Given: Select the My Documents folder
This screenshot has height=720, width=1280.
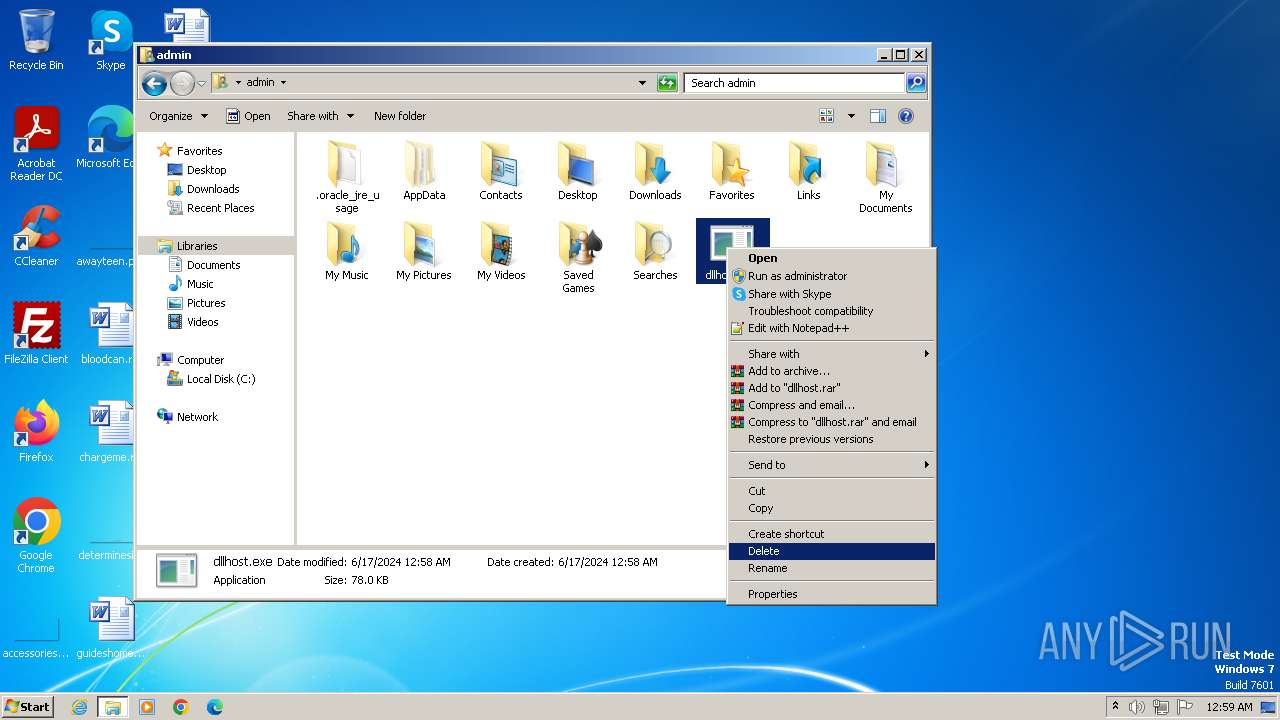Looking at the screenshot, I should pos(885,177).
